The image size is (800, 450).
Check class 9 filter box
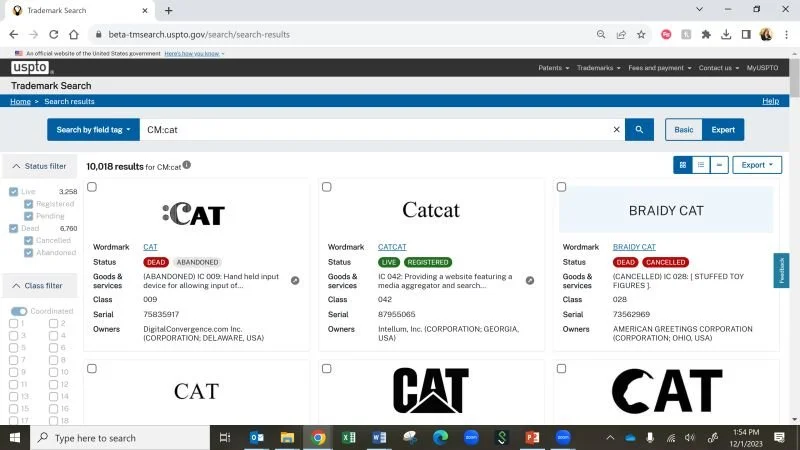(x=14, y=372)
